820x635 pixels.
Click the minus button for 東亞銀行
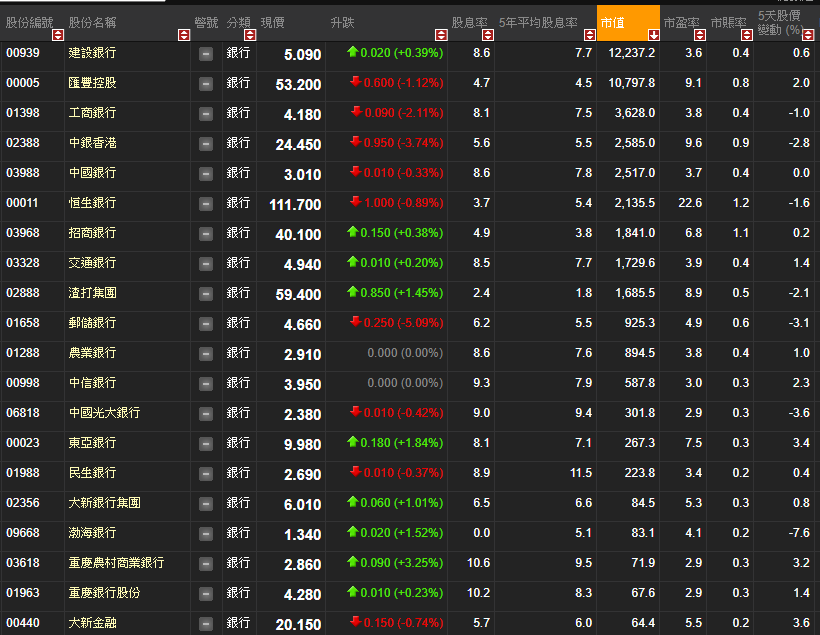coord(206,444)
